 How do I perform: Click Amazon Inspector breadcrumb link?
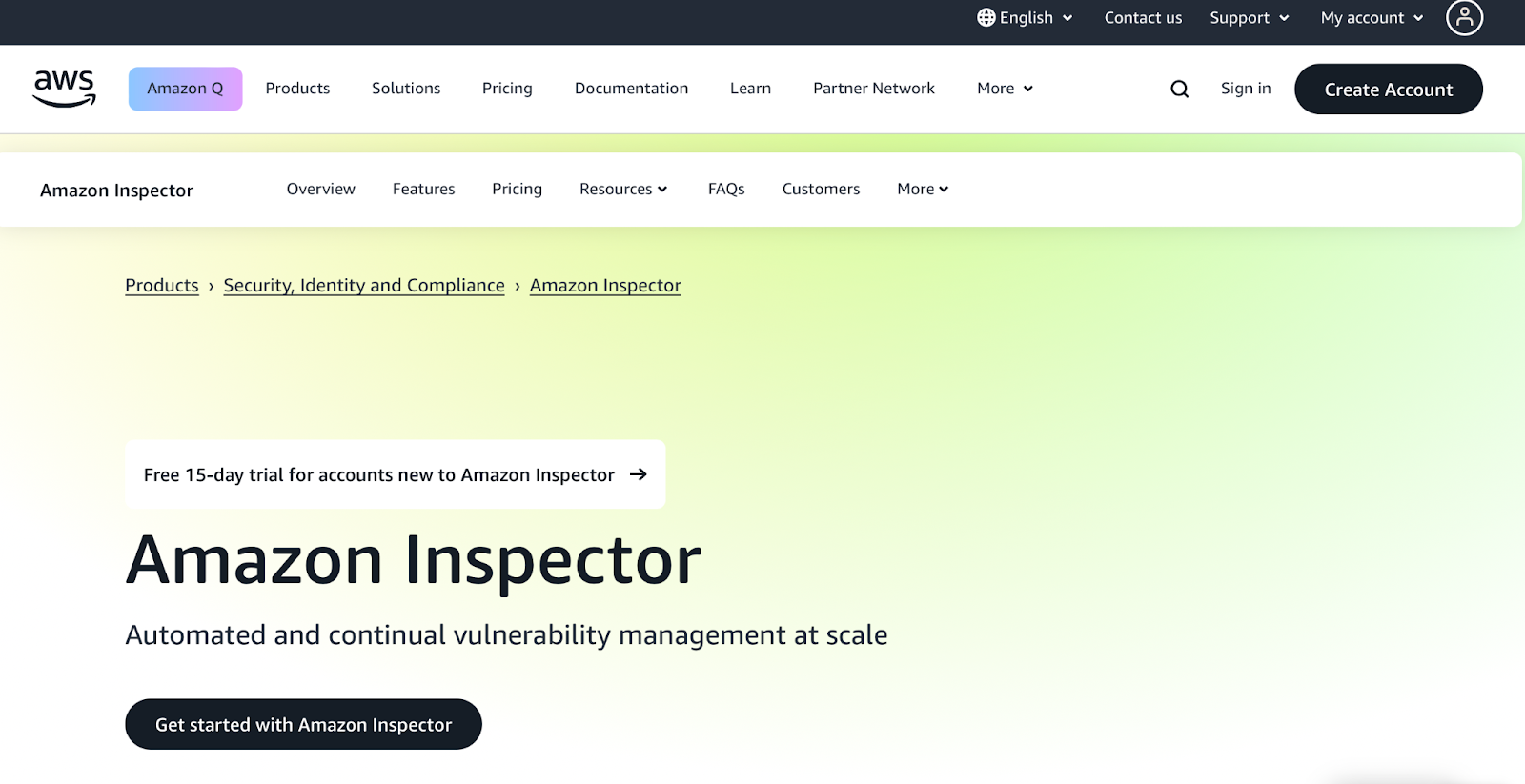[605, 285]
